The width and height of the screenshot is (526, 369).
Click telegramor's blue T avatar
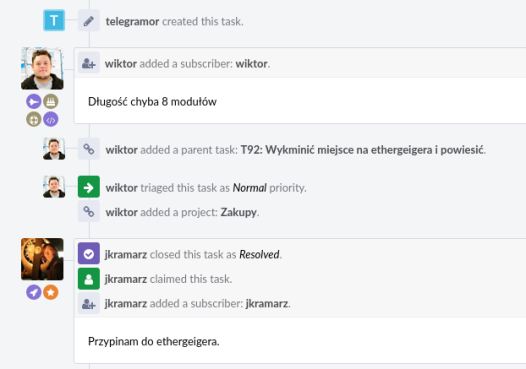click(54, 20)
